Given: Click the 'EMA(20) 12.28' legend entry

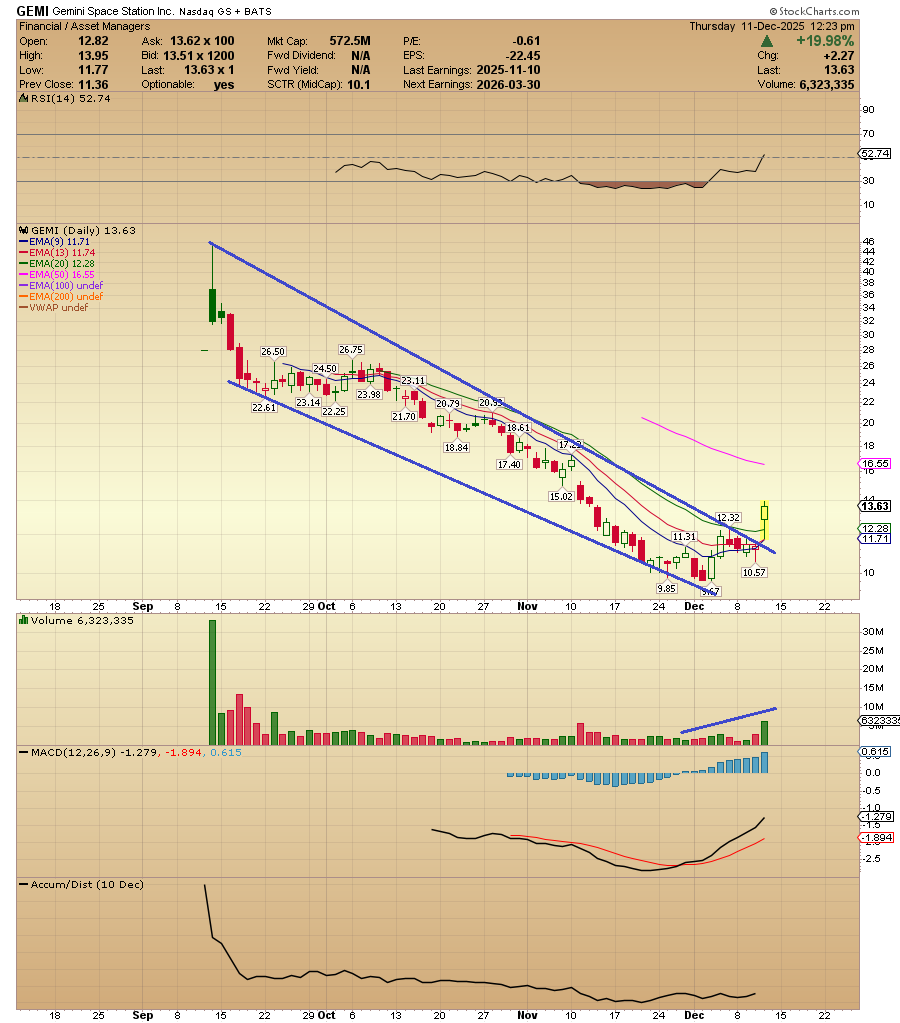Looking at the screenshot, I should pyautogui.click(x=57, y=264).
